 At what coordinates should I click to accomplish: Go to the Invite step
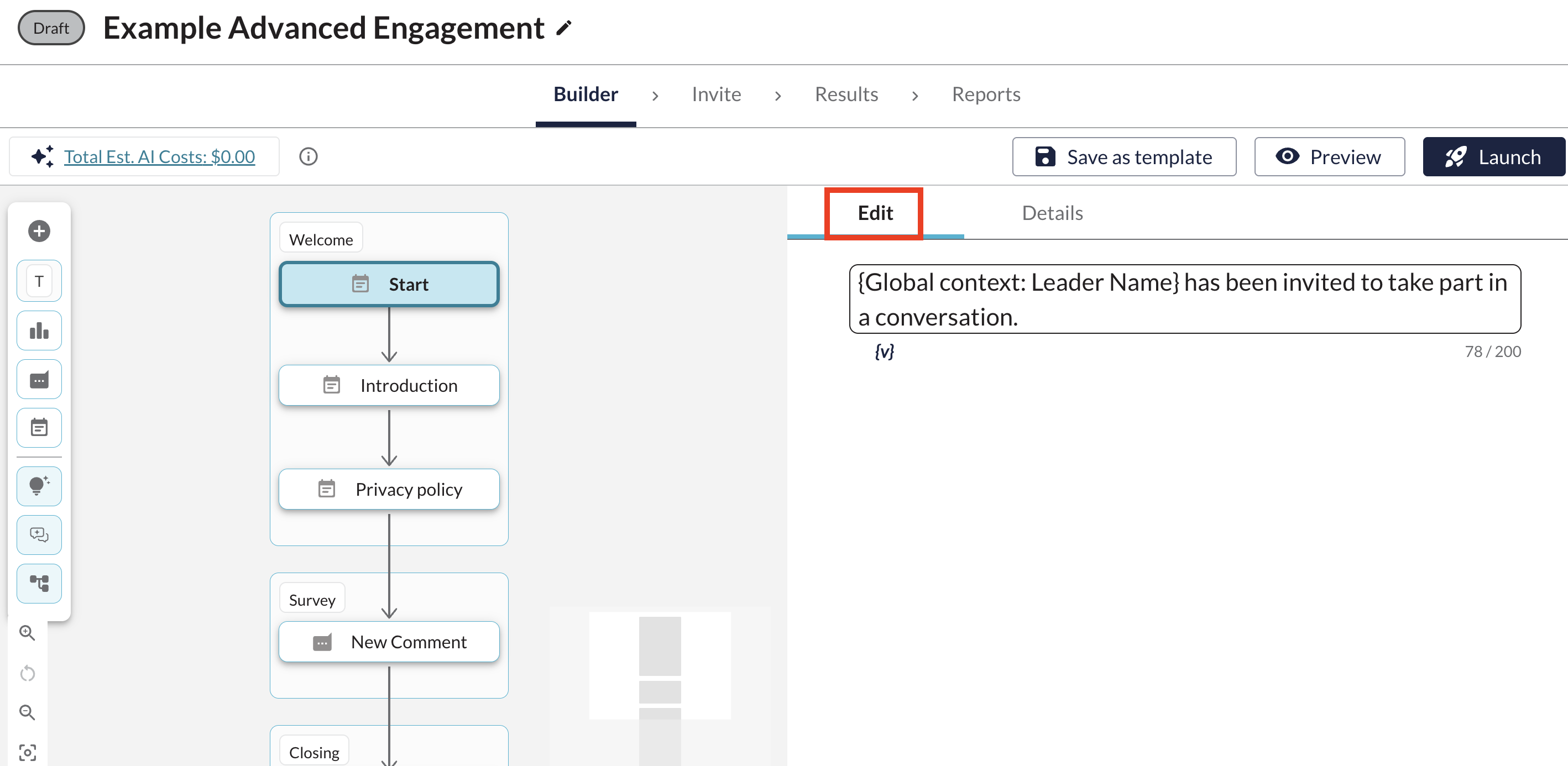pyautogui.click(x=717, y=95)
